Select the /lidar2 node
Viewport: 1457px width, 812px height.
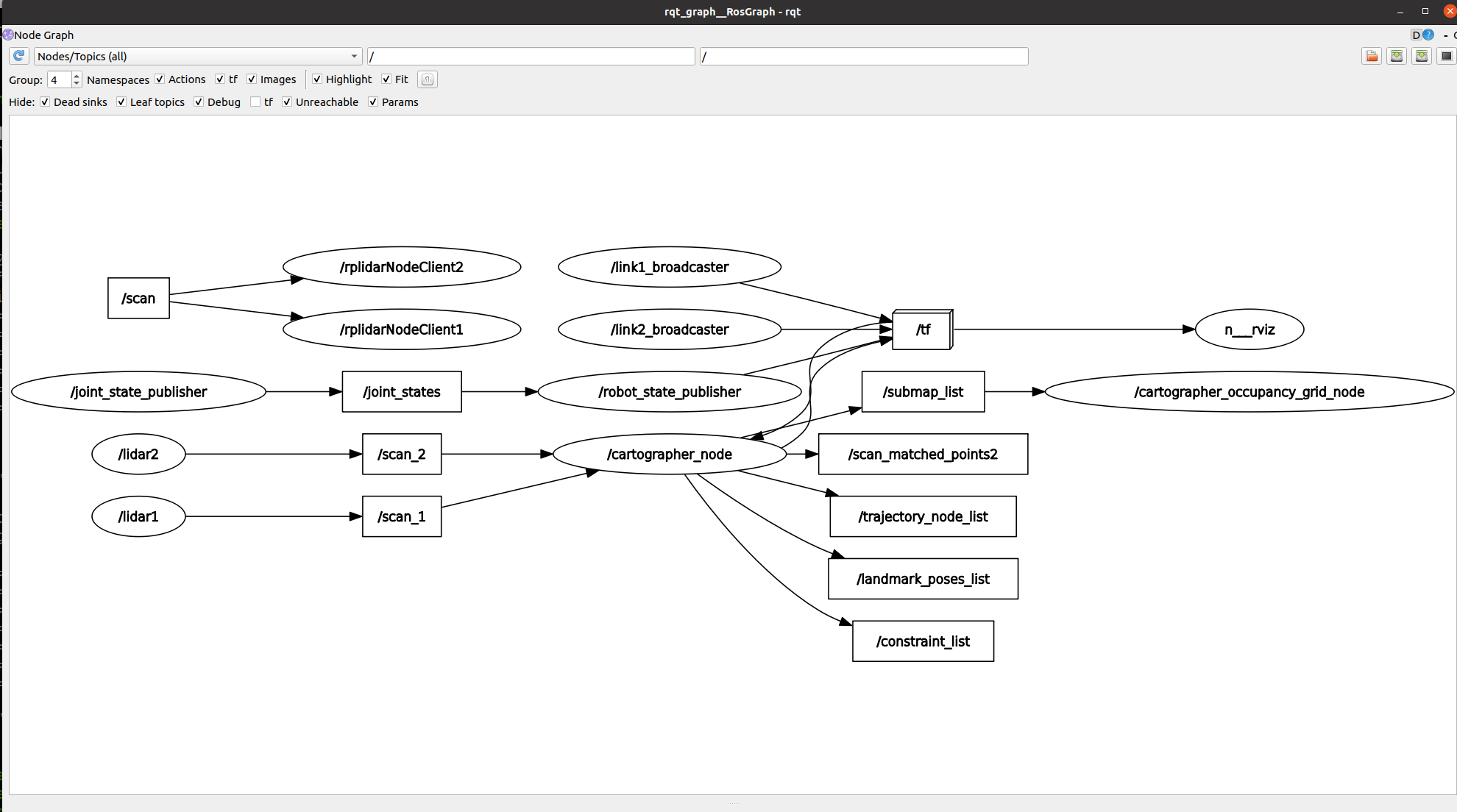tap(138, 455)
